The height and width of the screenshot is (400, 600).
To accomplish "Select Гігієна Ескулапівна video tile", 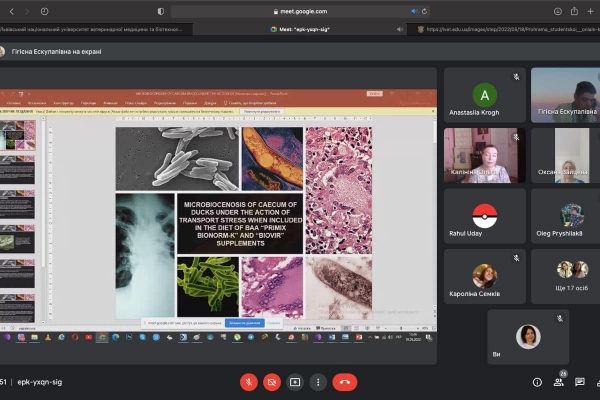I will [566, 95].
